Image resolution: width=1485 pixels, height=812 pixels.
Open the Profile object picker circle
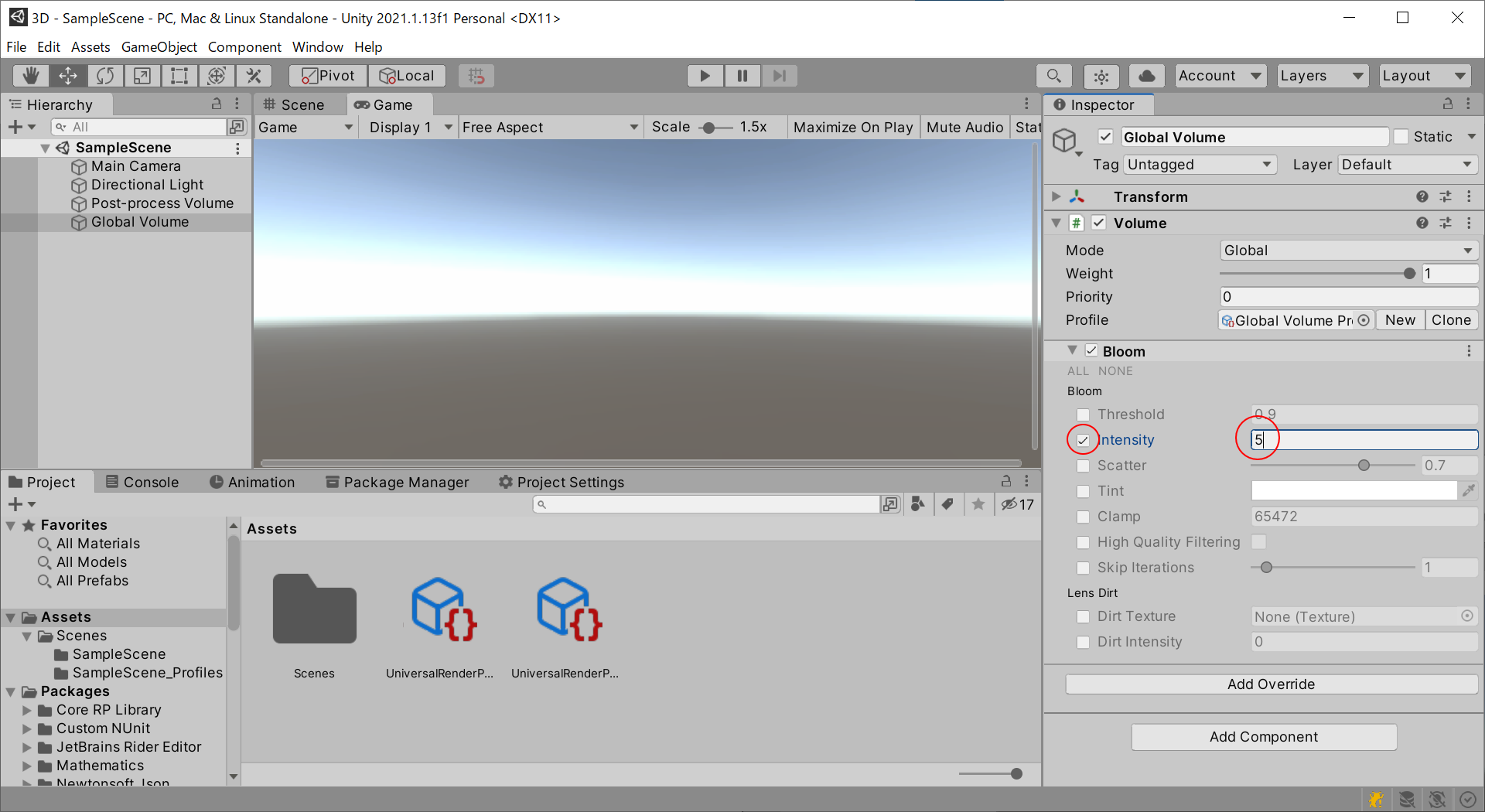[x=1364, y=320]
